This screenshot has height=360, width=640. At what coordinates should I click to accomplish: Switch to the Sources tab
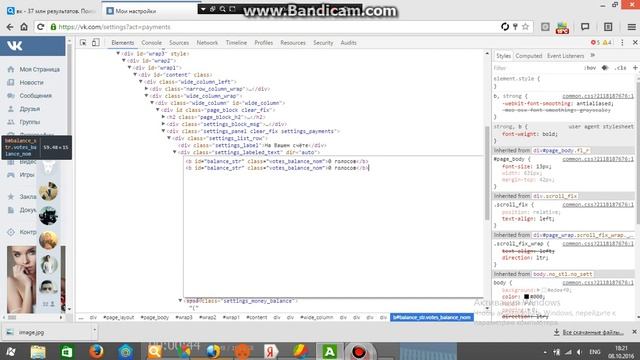tap(179, 42)
